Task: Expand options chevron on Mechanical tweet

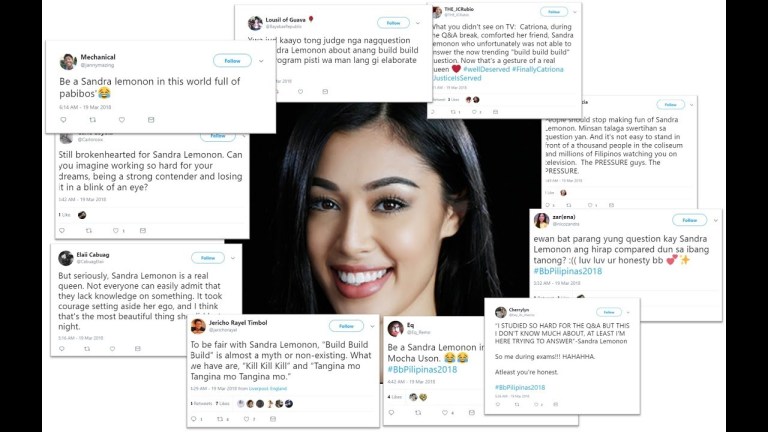Action: (x=261, y=61)
